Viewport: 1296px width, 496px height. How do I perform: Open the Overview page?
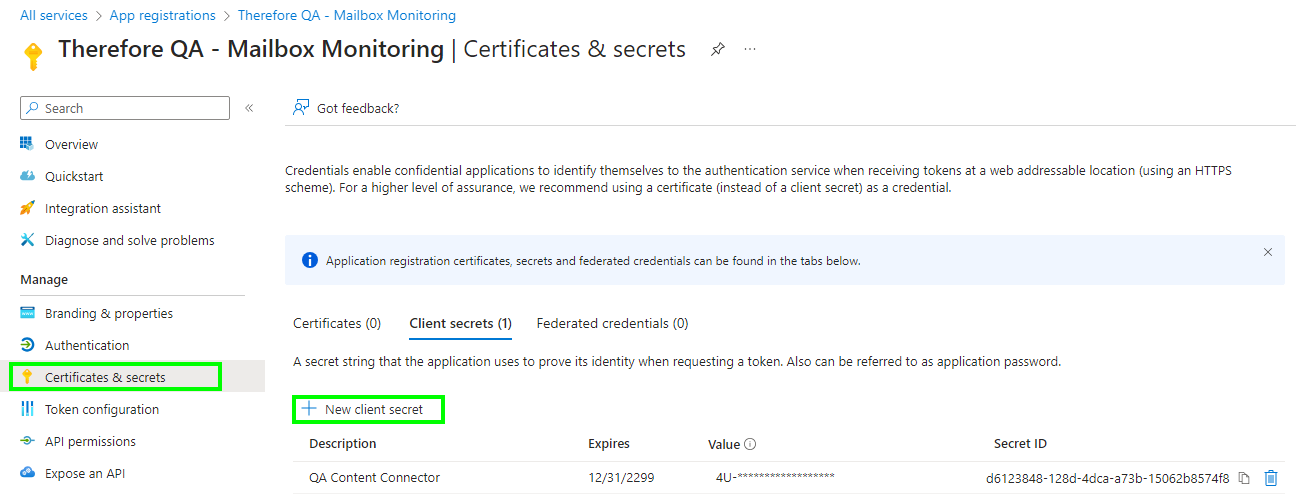click(71, 144)
